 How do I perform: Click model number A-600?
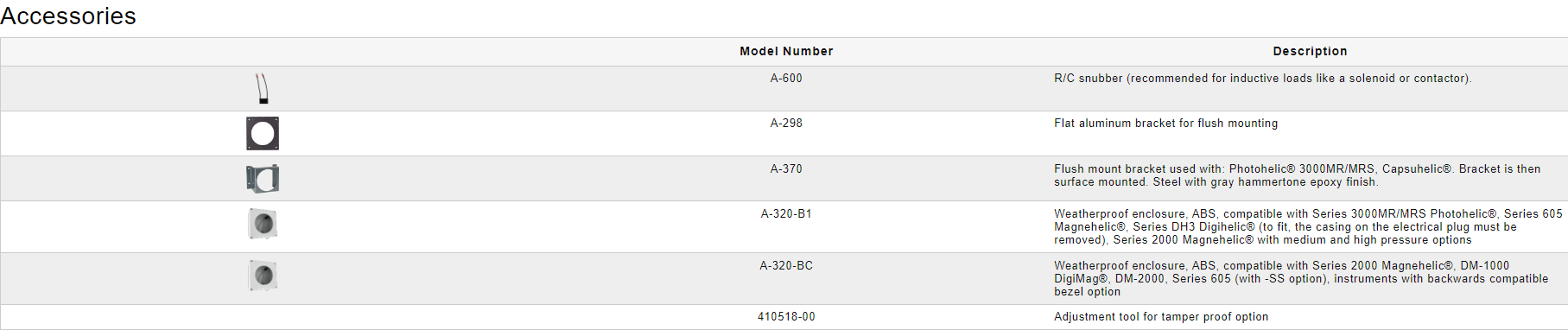click(x=786, y=79)
